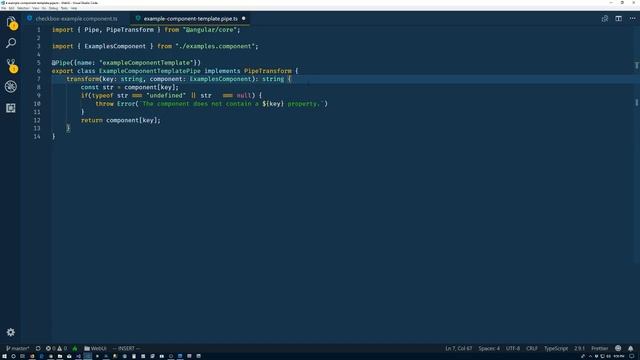The height and width of the screenshot is (360, 640).
Task: Click the TypeScript version 2.9.1 item
Action: click(x=579, y=349)
